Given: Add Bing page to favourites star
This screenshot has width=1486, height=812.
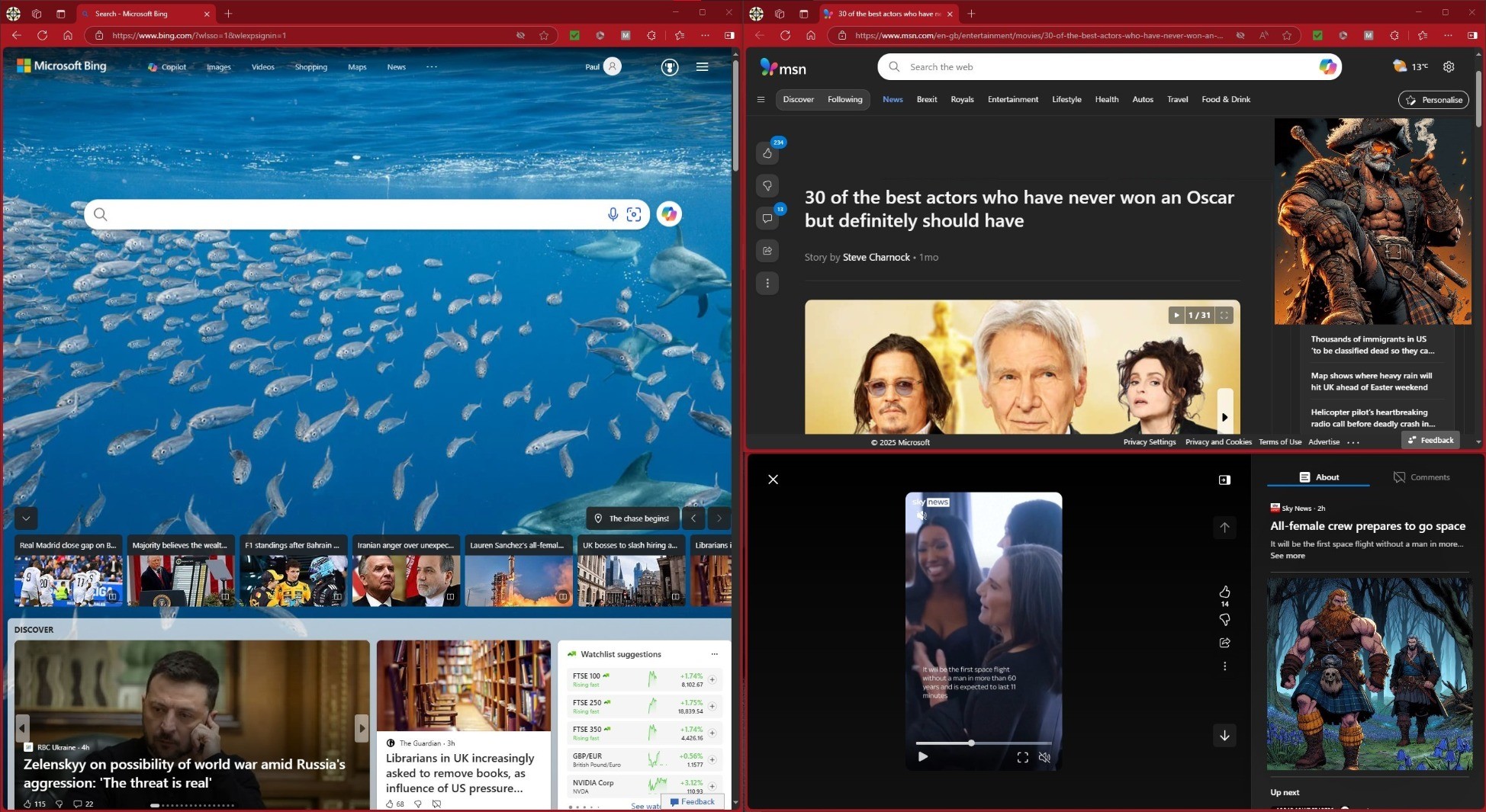Looking at the screenshot, I should [x=544, y=35].
